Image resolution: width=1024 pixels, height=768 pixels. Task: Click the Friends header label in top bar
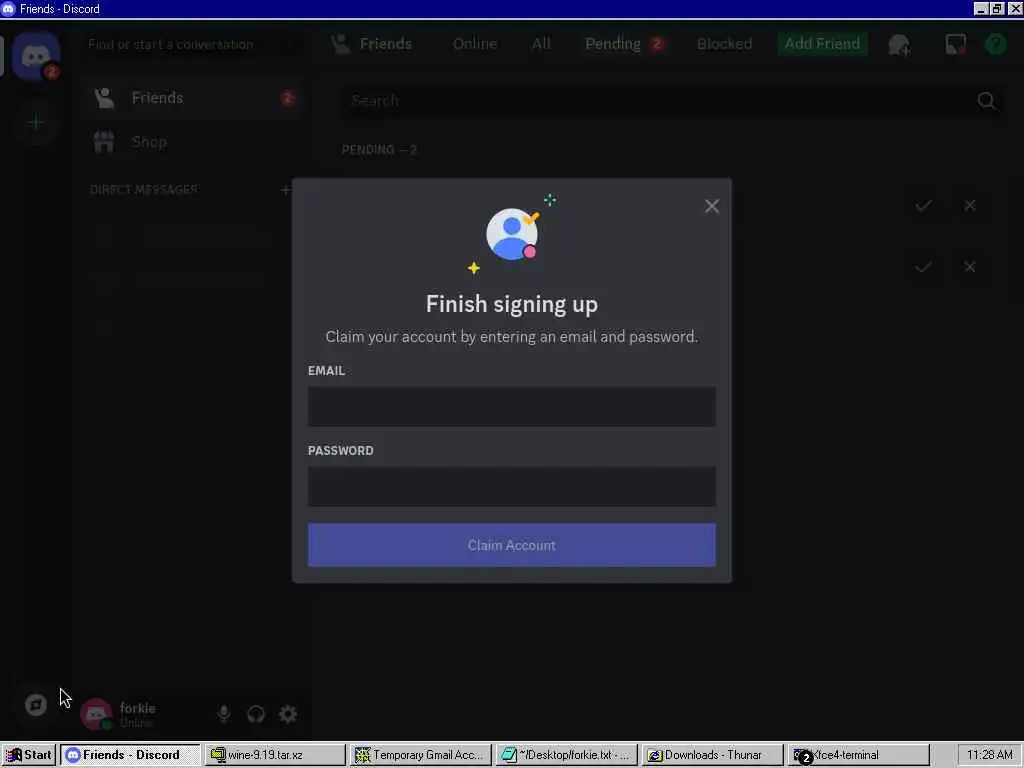(x=385, y=44)
